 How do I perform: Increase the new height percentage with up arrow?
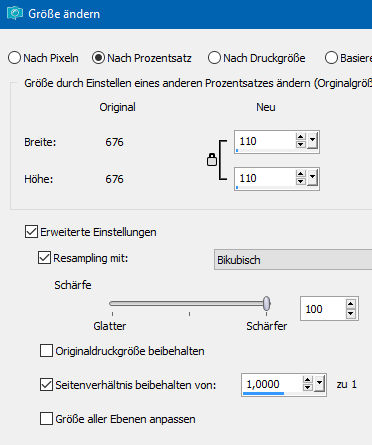click(300, 174)
